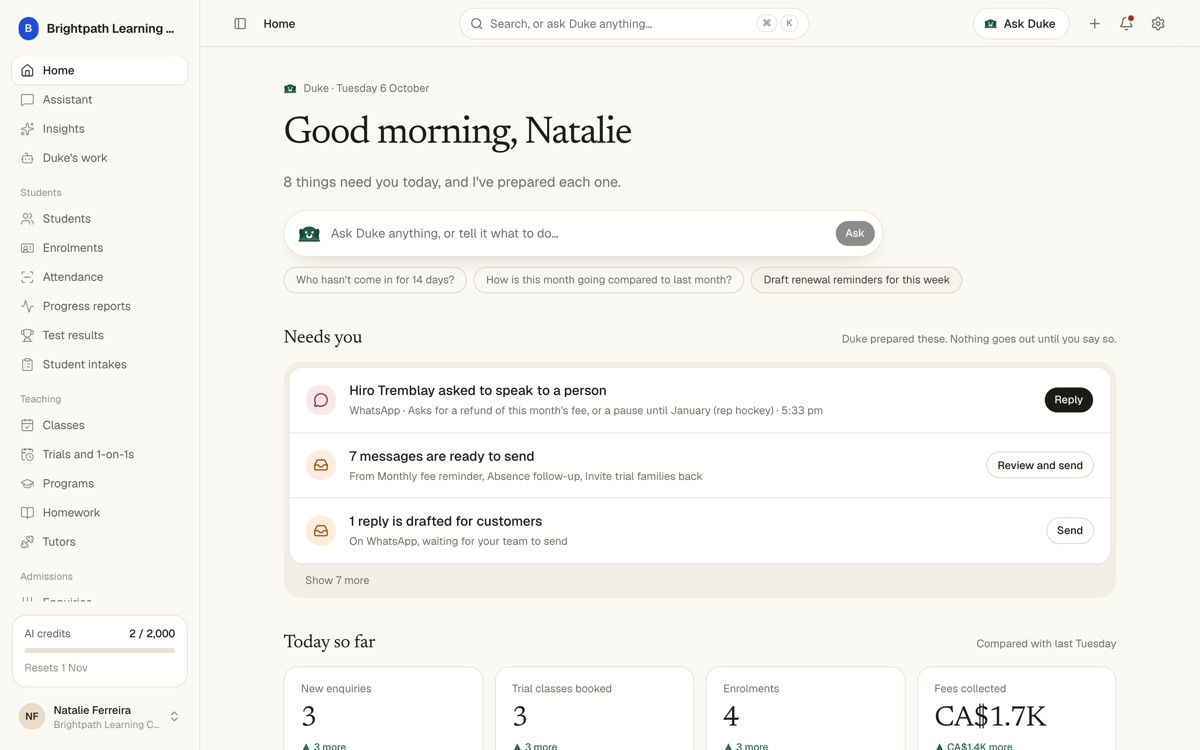This screenshot has height=750, width=1200.
Task: Click the Duke's work briefcase icon
Action: (x=27, y=158)
